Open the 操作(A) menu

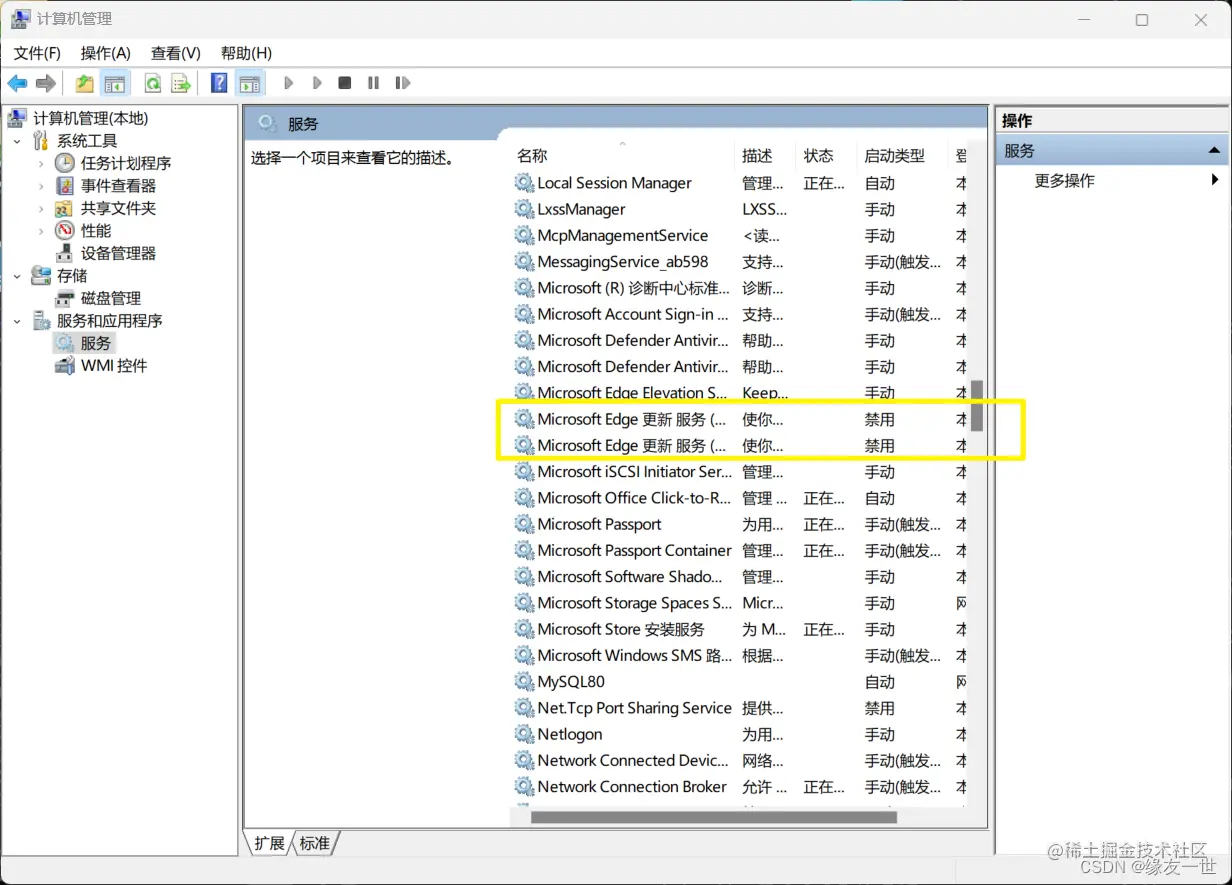click(106, 53)
